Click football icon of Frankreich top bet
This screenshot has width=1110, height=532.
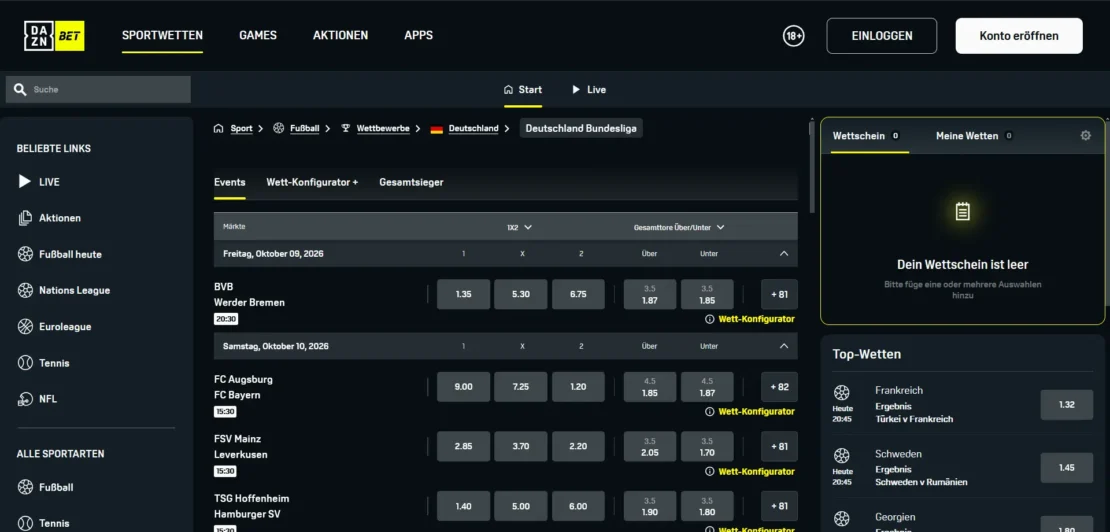point(842,392)
